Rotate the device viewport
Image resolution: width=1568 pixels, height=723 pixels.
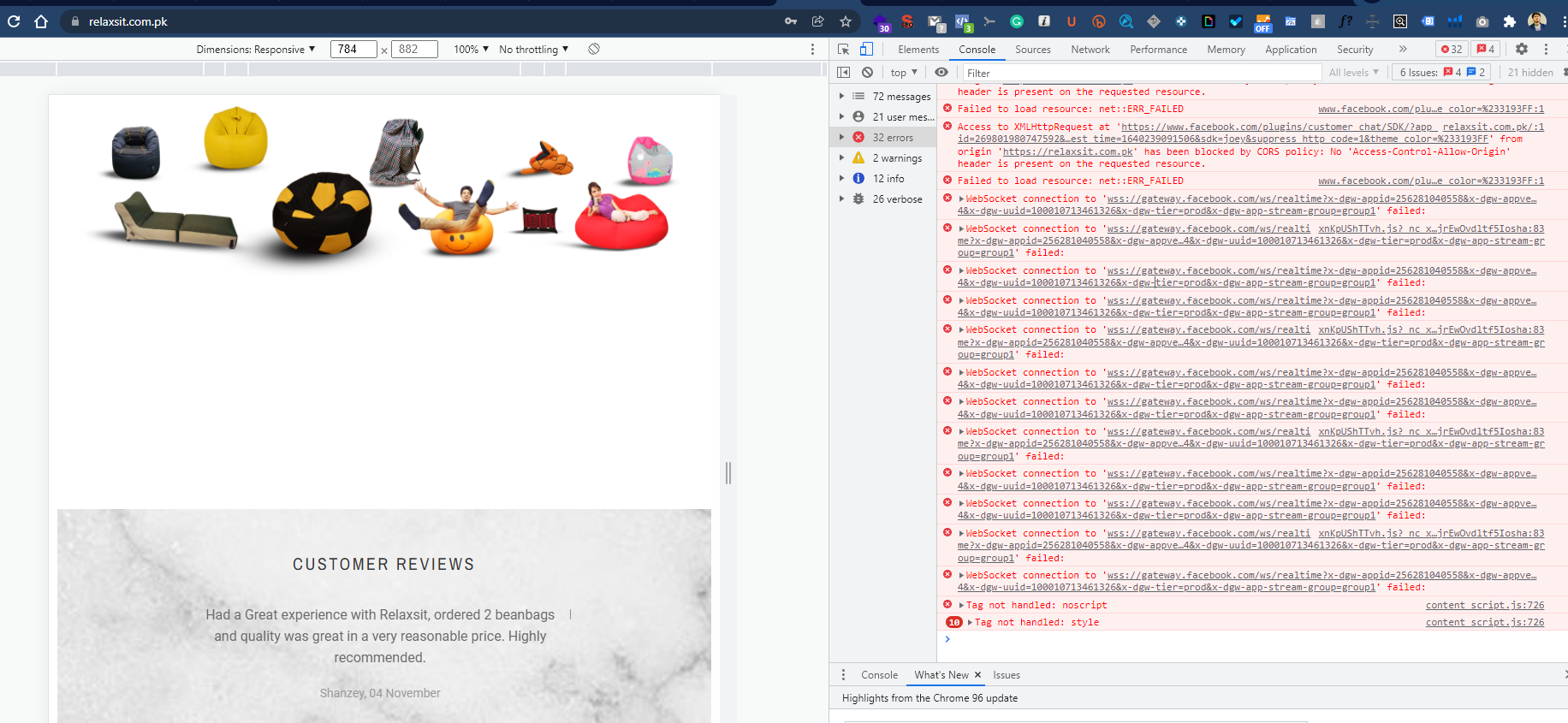click(594, 50)
